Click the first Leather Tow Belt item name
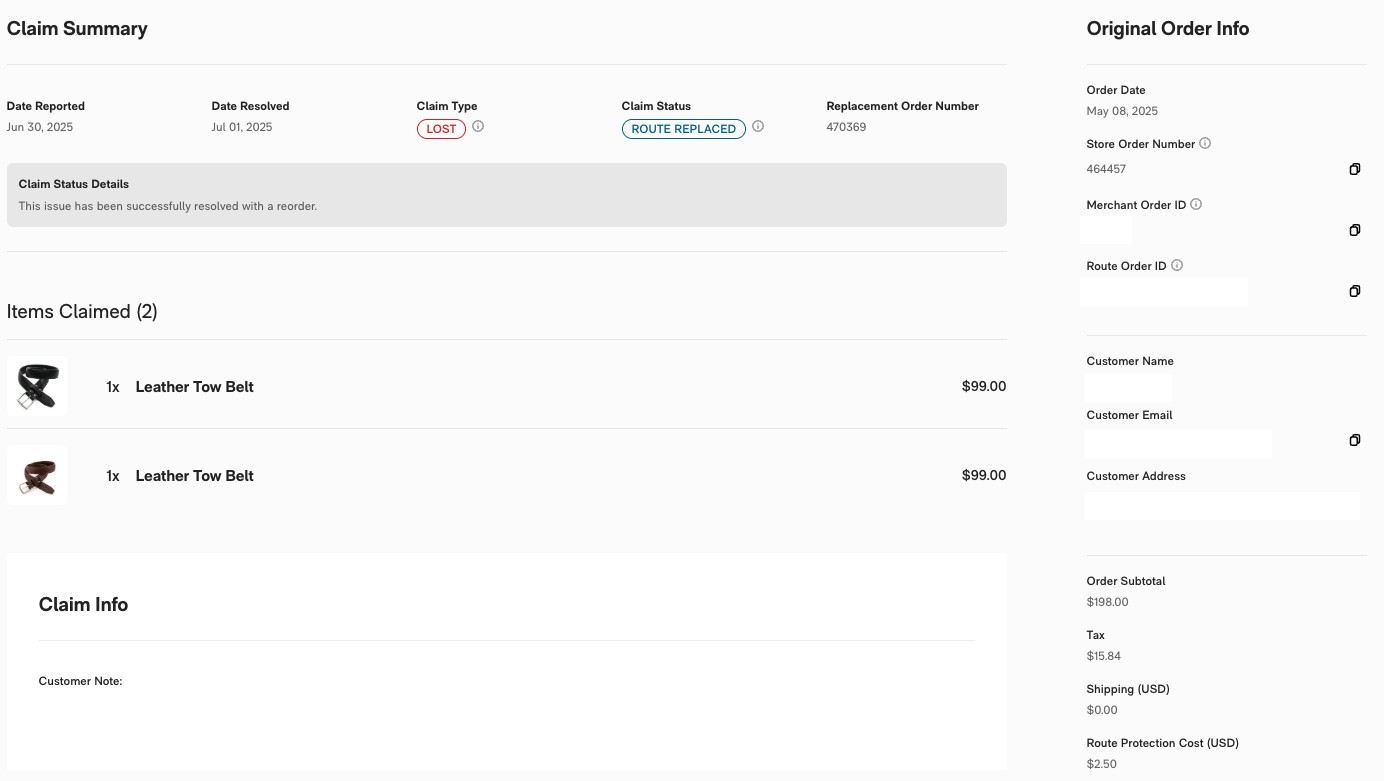This screenshot has width=1384, height=781. coord(195,387)
